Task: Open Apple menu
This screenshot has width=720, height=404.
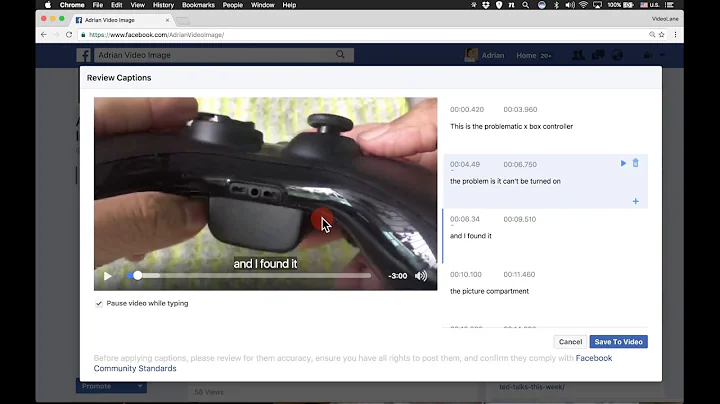Action: pos(48,5)
